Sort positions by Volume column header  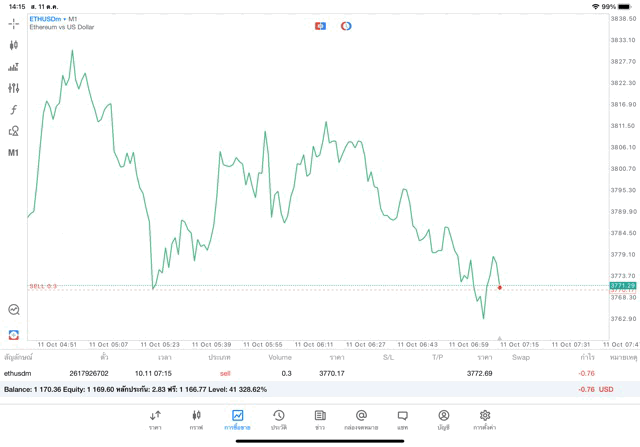(280, 357)
